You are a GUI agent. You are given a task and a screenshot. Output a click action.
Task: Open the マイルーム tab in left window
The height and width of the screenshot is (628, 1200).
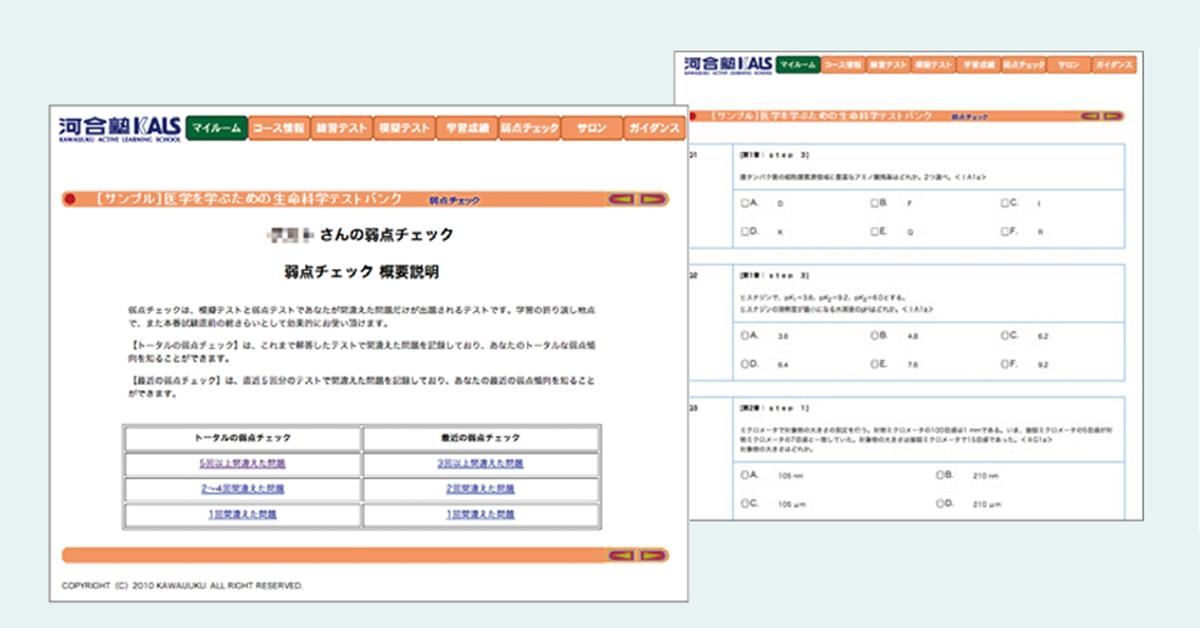(x=216, y=129)
